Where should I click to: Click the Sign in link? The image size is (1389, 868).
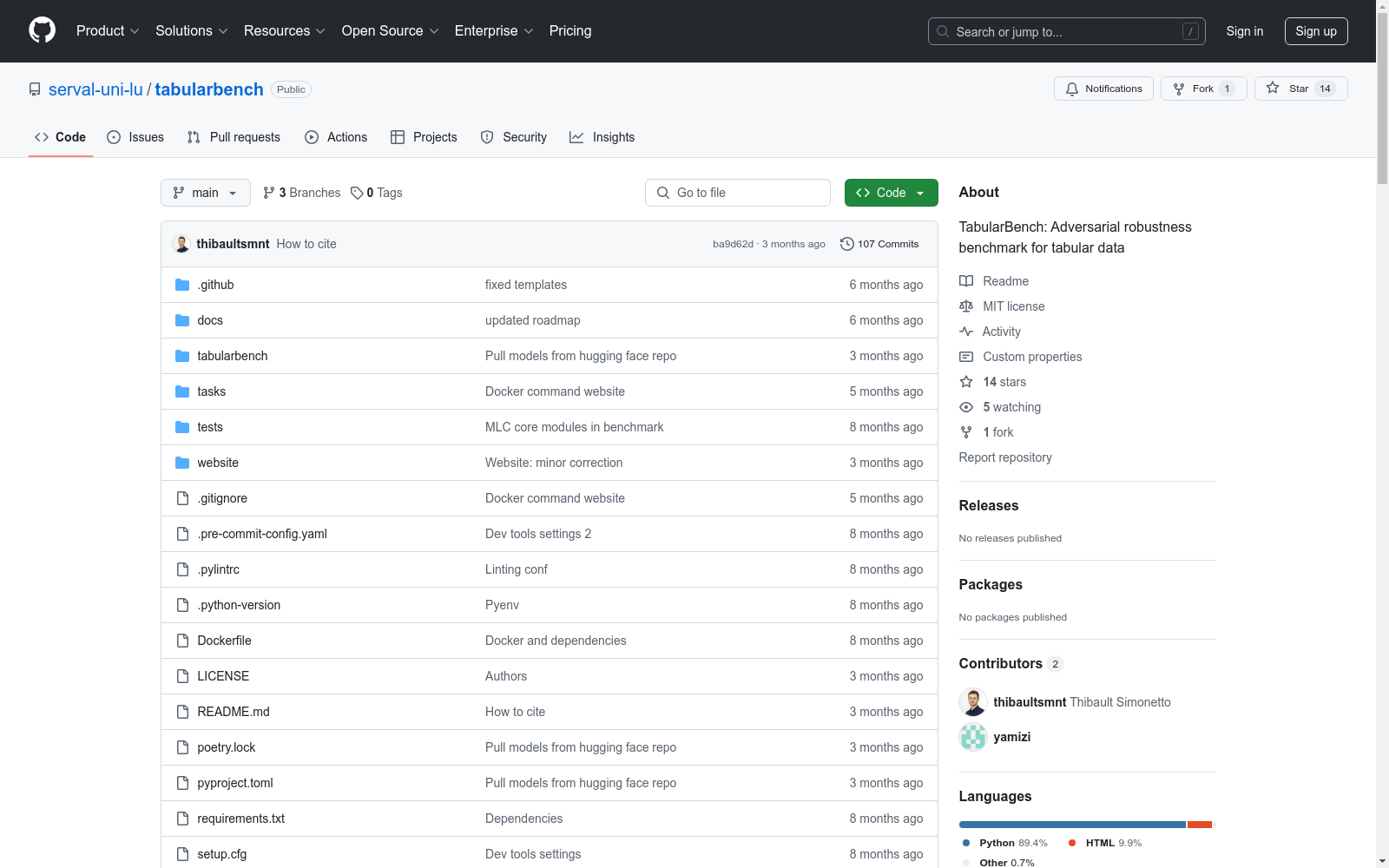tap(1245, 31)
